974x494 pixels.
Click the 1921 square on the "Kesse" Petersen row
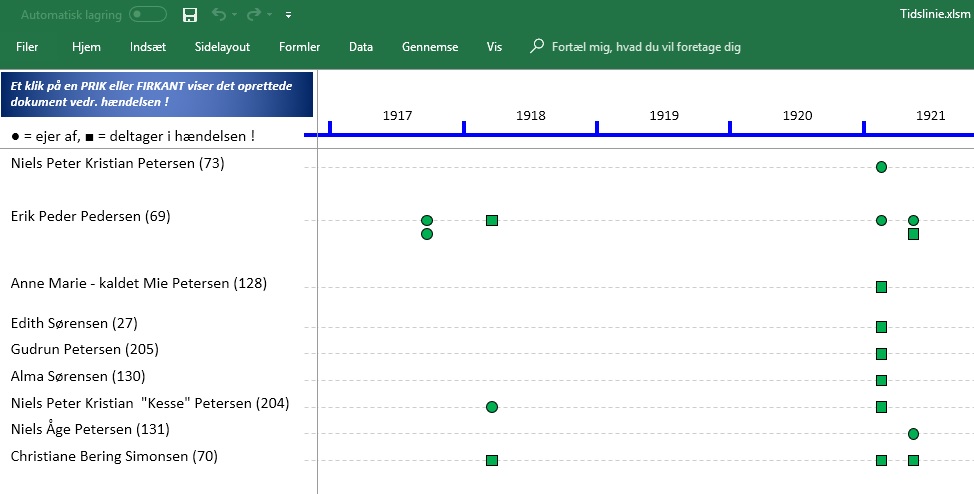[x=881, y=407]
